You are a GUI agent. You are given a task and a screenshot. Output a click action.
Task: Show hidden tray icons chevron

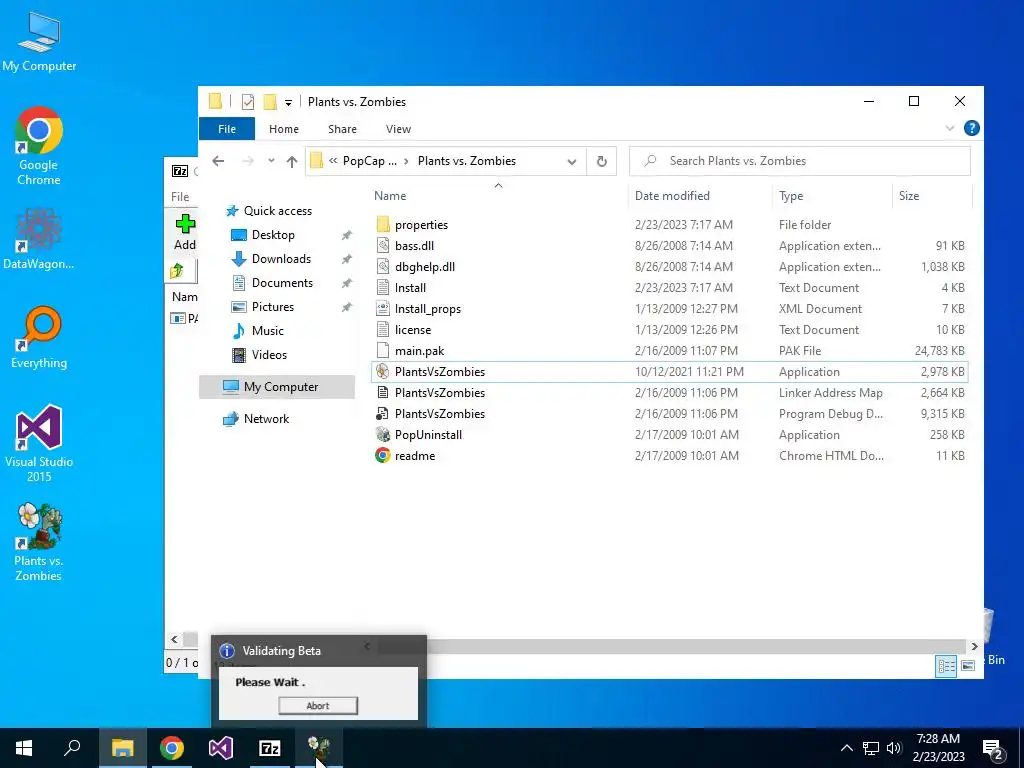pyautogui.click(x=846, y=748)
